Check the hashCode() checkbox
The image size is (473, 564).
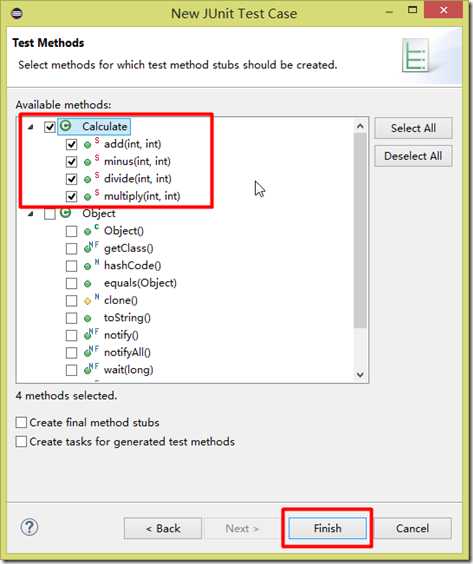click(x=71, y=266)
